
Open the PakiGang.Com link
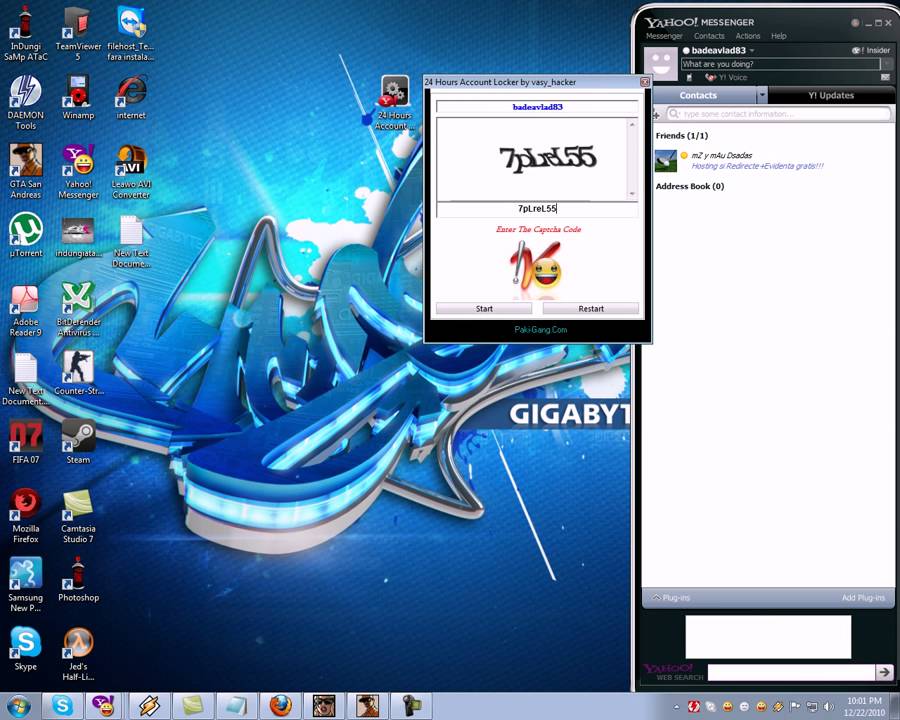[541, 330]
